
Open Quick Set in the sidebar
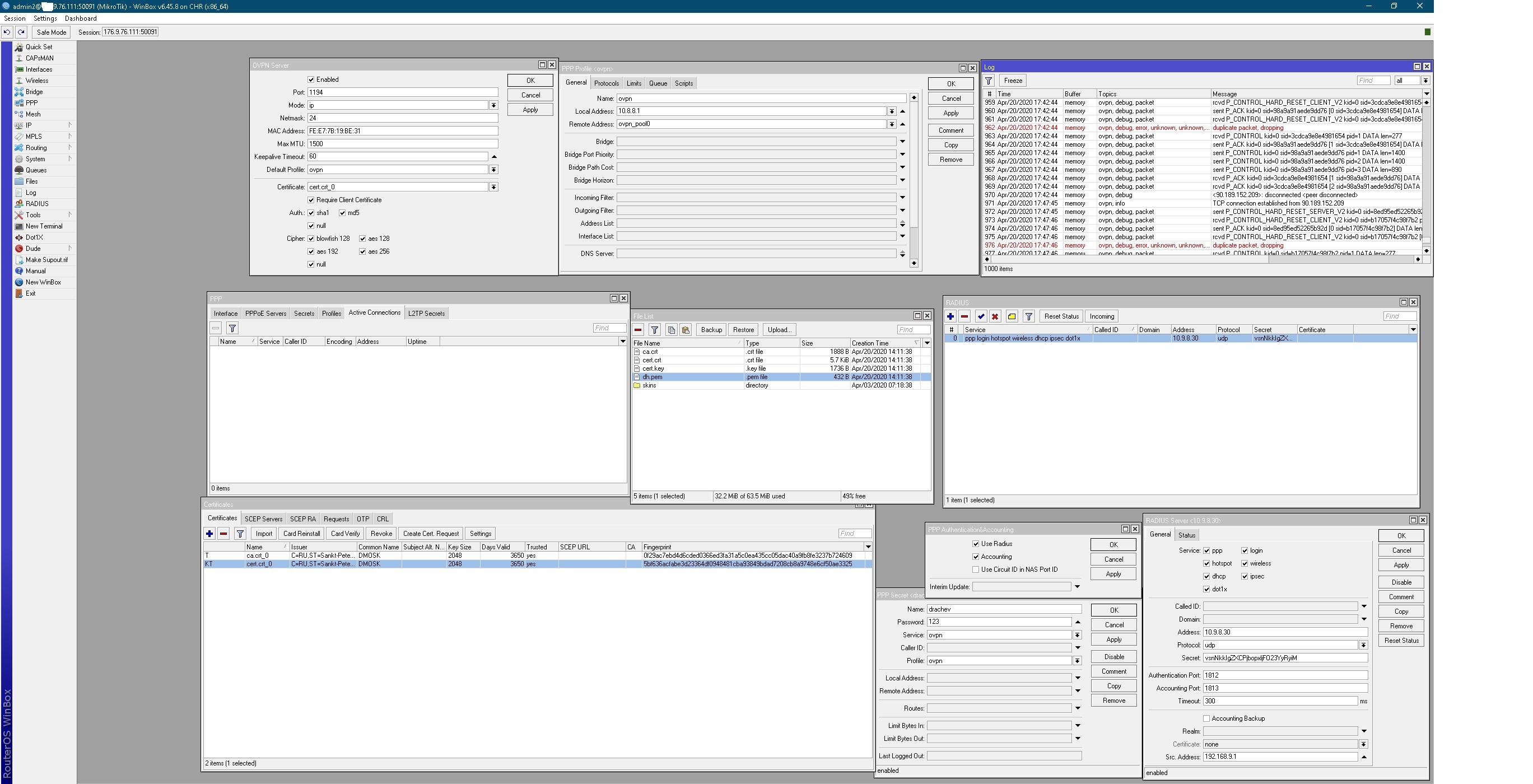click(39, 47)
